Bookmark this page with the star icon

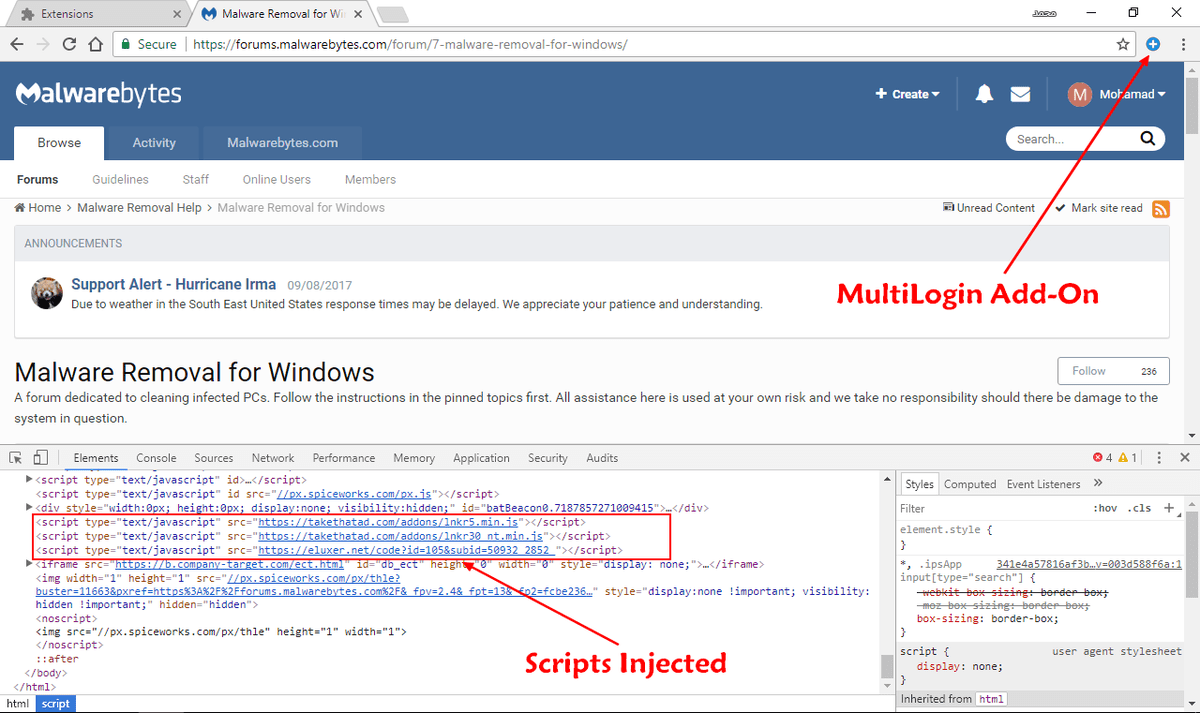(1123, 44)
